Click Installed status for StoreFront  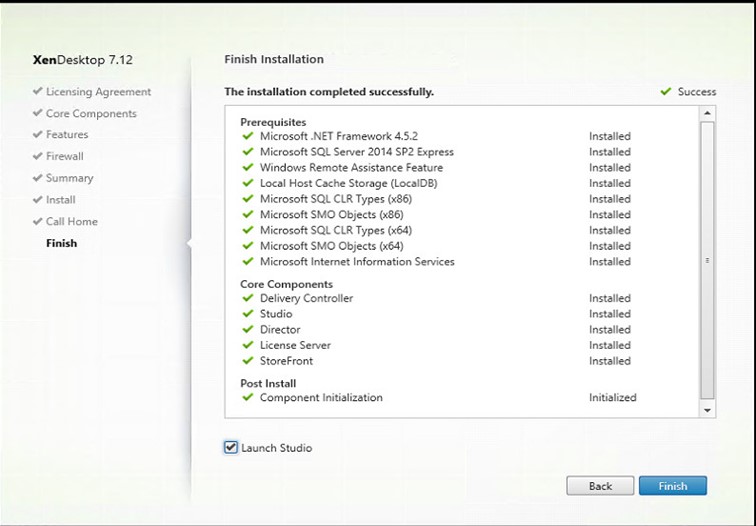609,361
